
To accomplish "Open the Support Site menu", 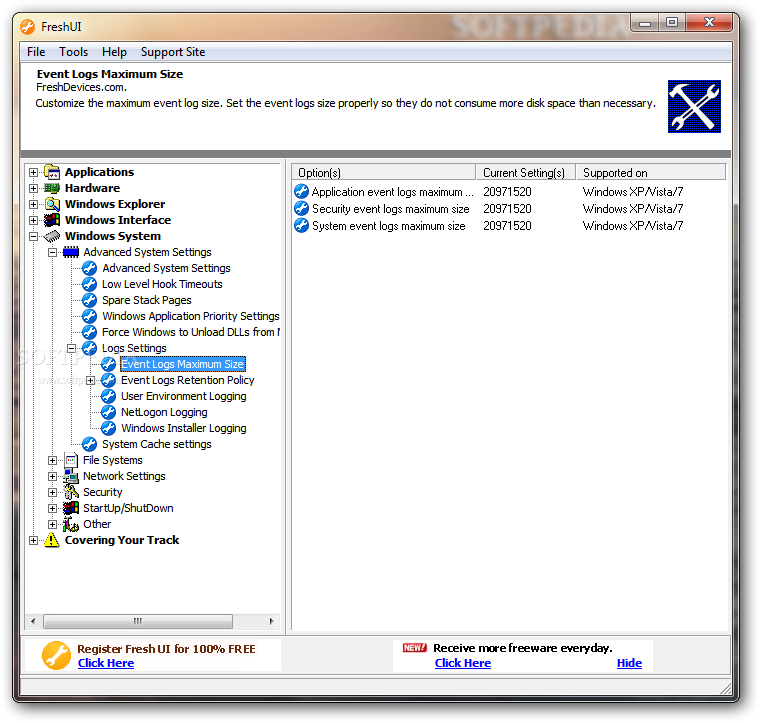I will click(x=173, y=52).
